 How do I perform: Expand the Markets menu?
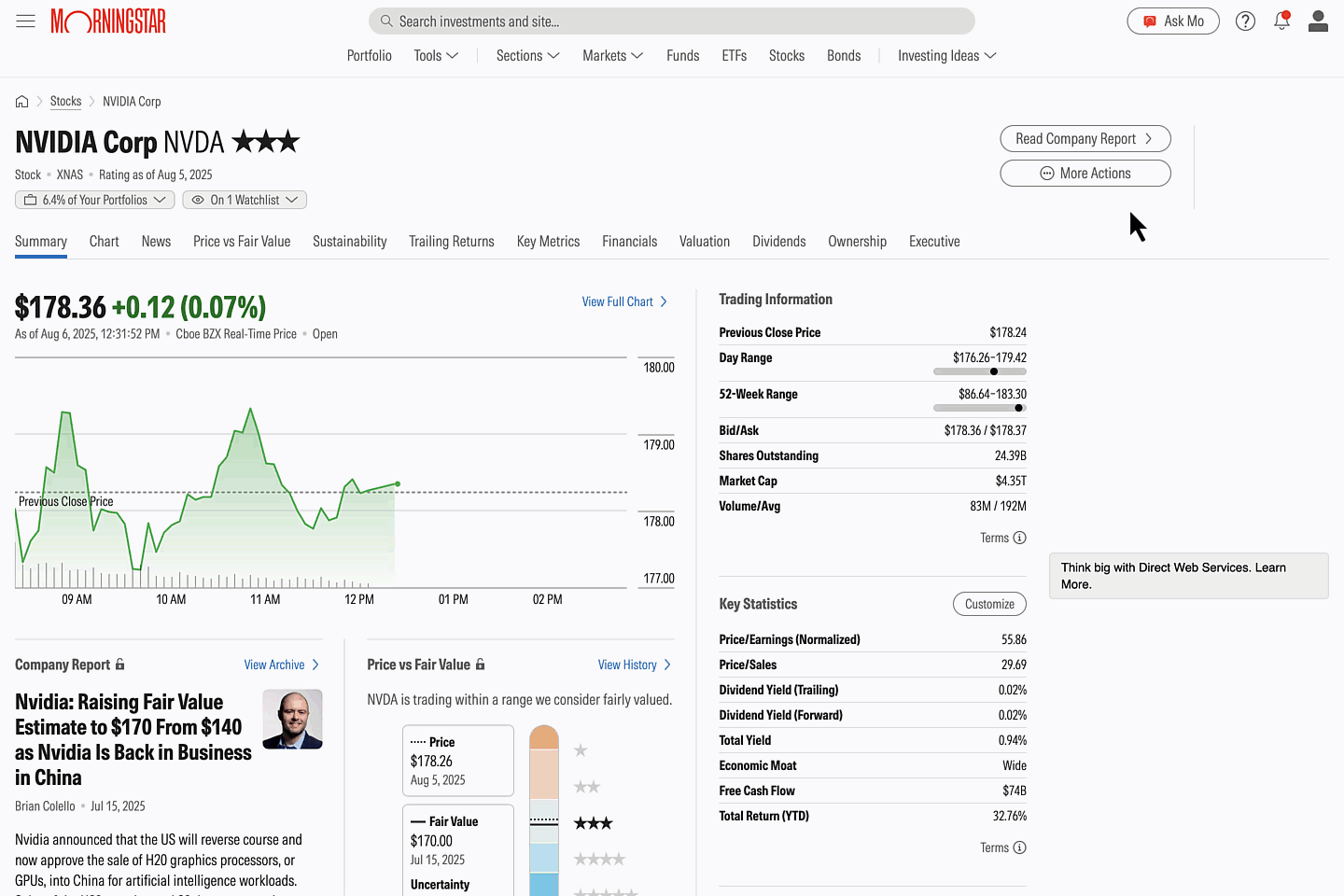(612, 56)
